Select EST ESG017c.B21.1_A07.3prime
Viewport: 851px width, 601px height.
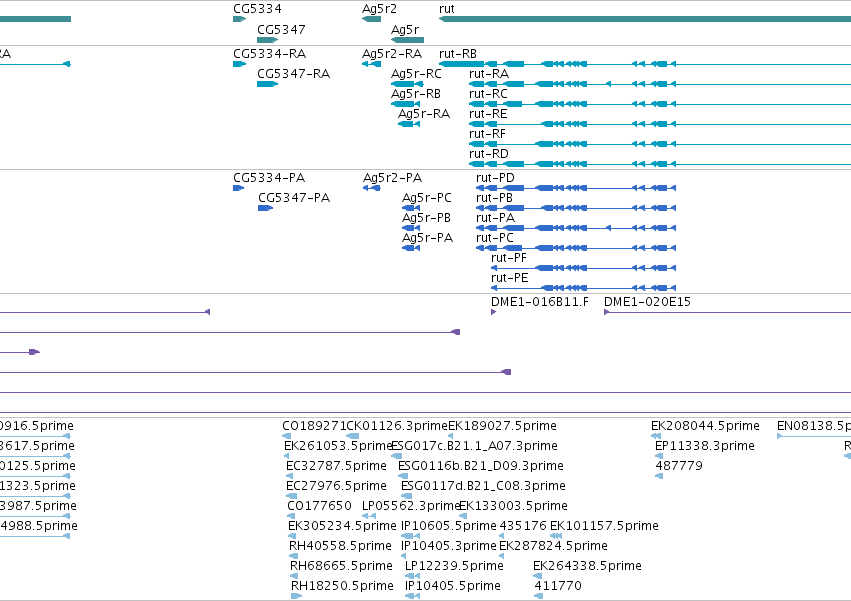click(396, 456)
